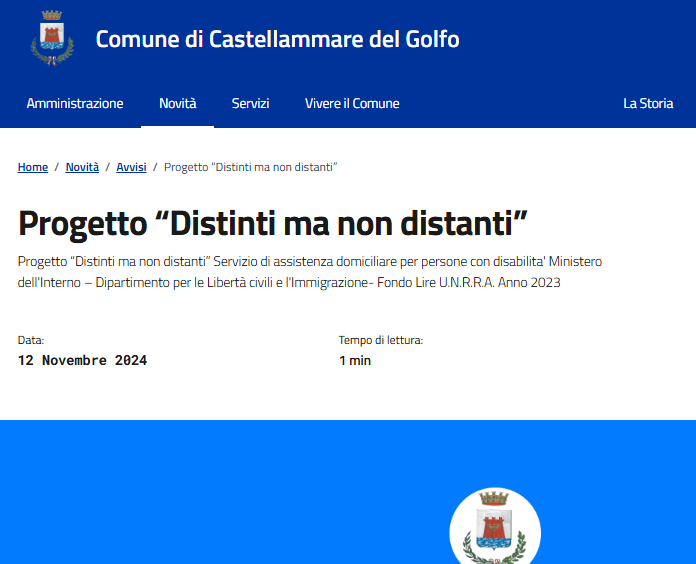The height and width of the screenshot is (564, 696).
Task: Click the Tempo di lettura: label
Action: (x=381, y=340)
